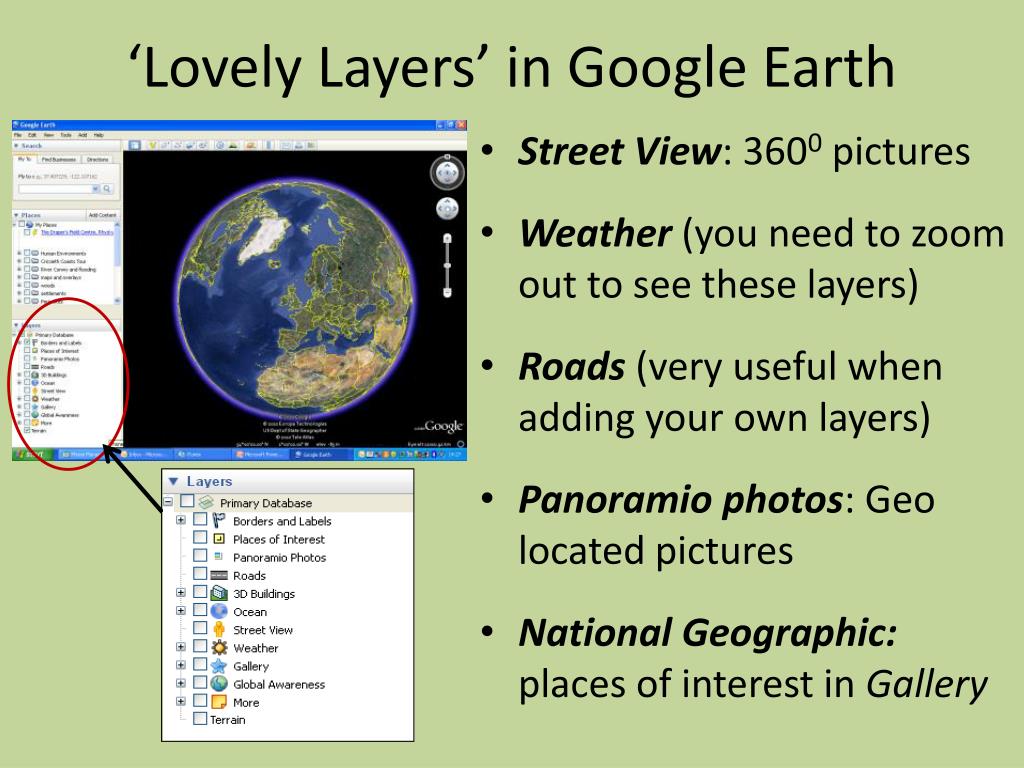
Task: Click Weather sun icon in enlarged Layers panel
Action: [x=219, y=647]
